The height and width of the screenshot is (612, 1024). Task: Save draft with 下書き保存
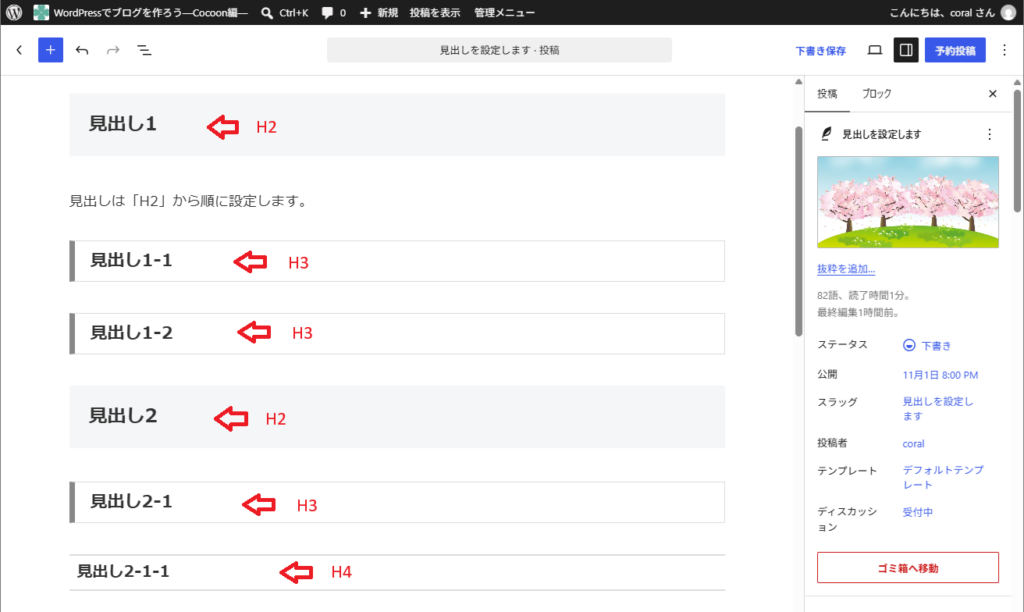(x=820, y=50)
